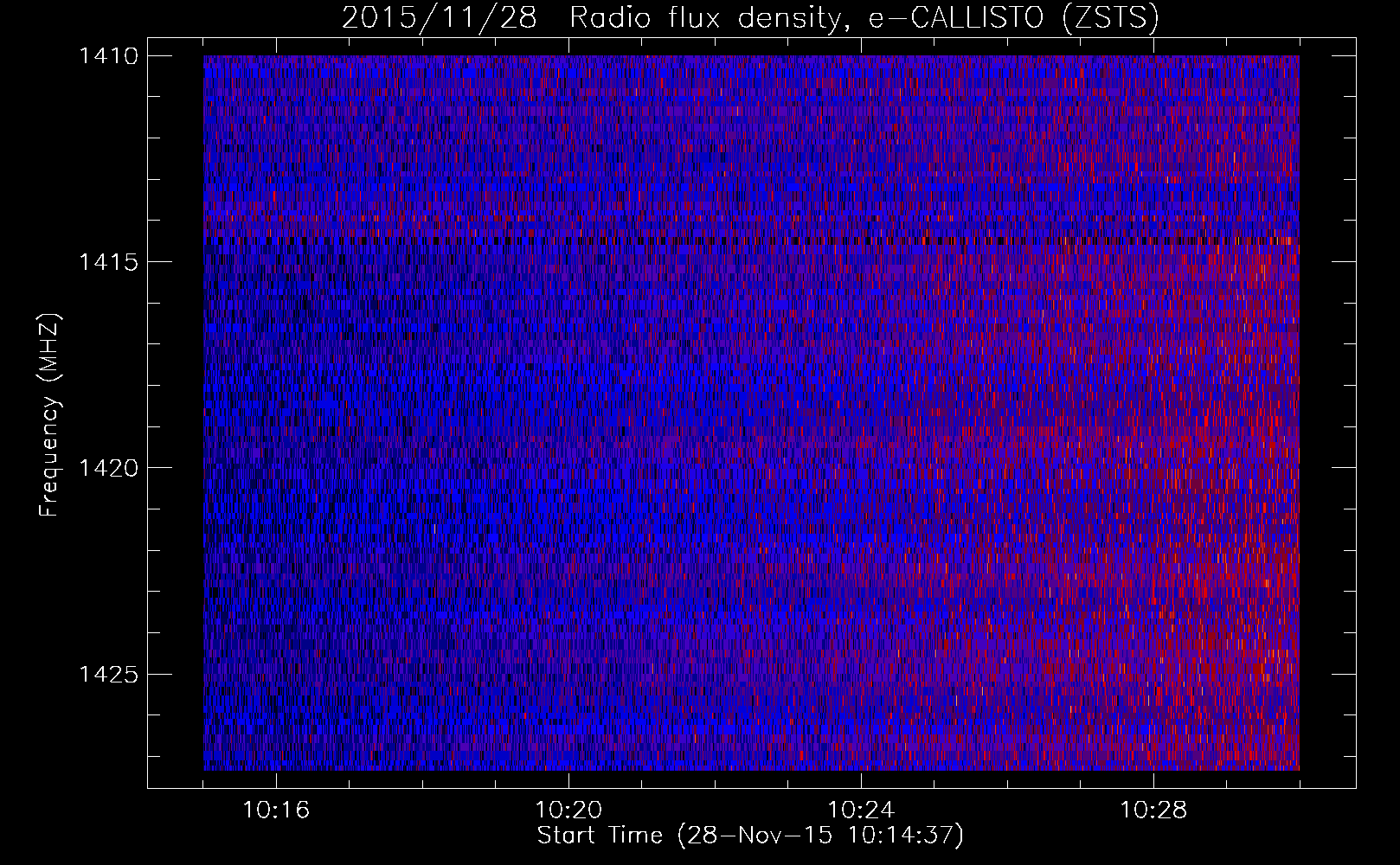This screenshot has width=1400, height=865.
Task: Click the 10:16 time tick label
Action: [x=276, y=811]
